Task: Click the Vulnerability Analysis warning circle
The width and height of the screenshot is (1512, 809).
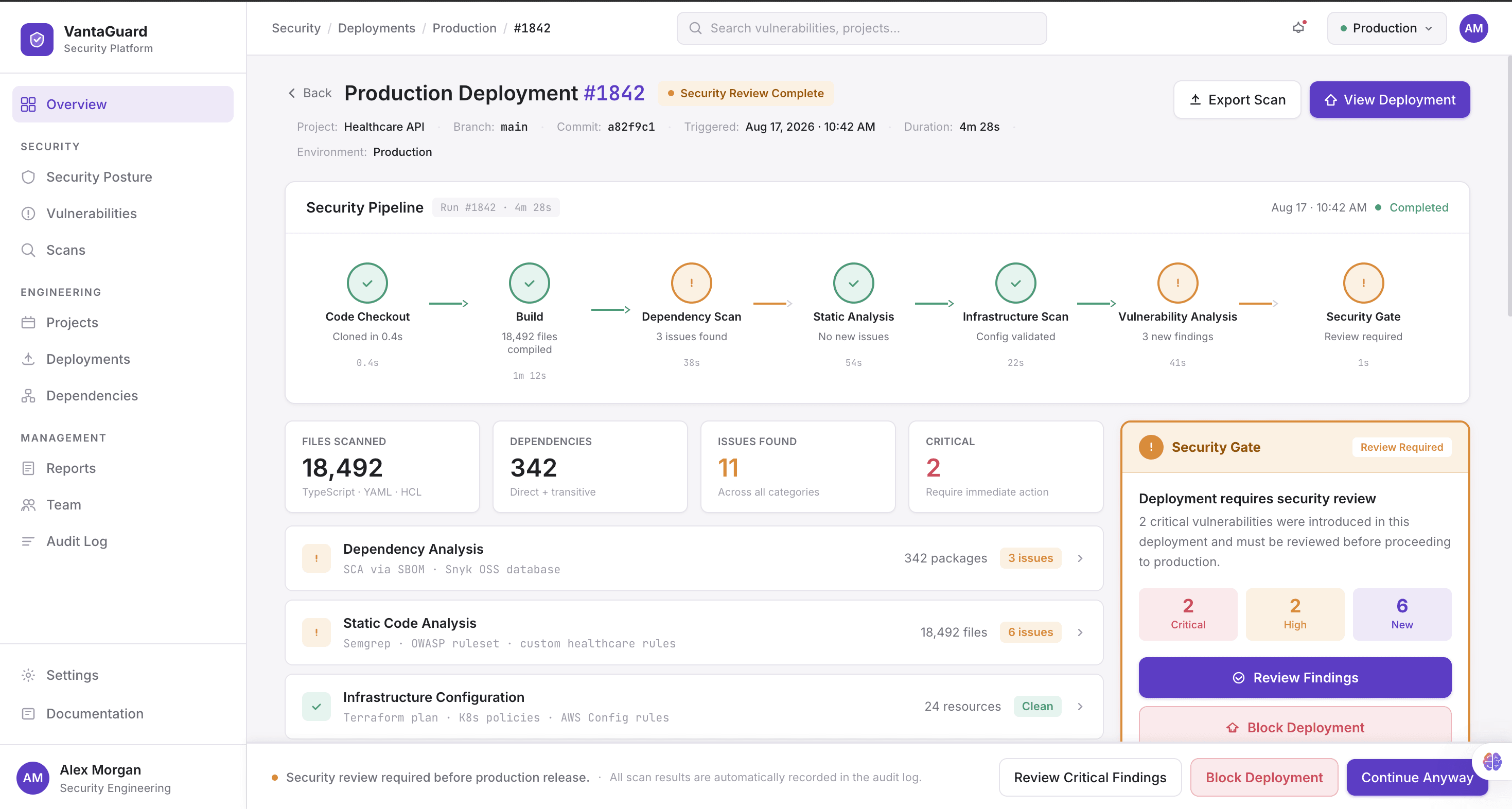Action: click(x=1177, y=283)
